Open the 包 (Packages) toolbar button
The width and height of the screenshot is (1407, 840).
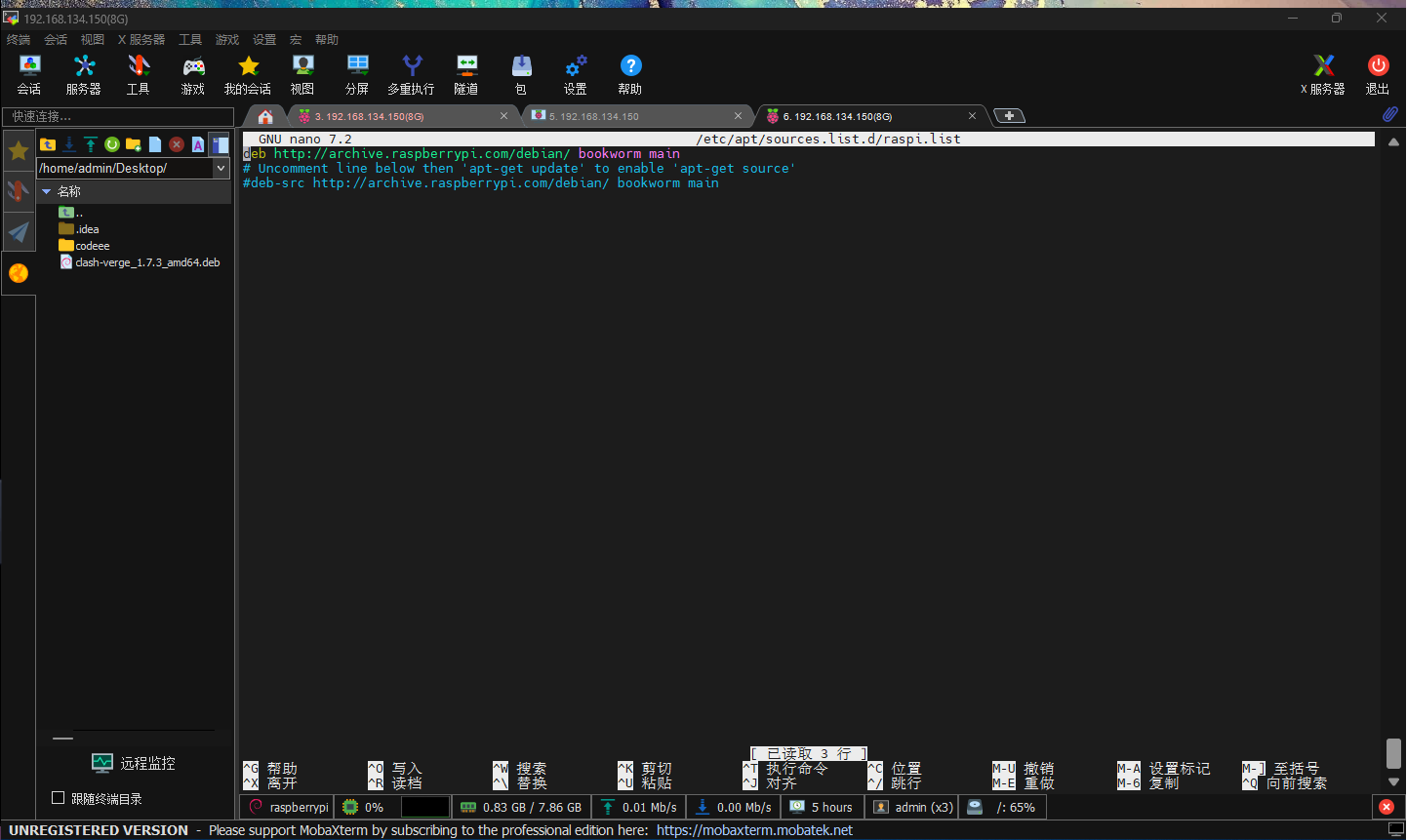521,75
